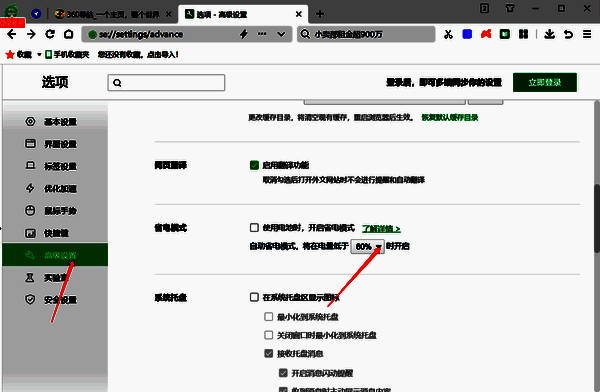Go forward using the forward arrow
The height and width of the screenshot is (392, 600).
(31, 34)
